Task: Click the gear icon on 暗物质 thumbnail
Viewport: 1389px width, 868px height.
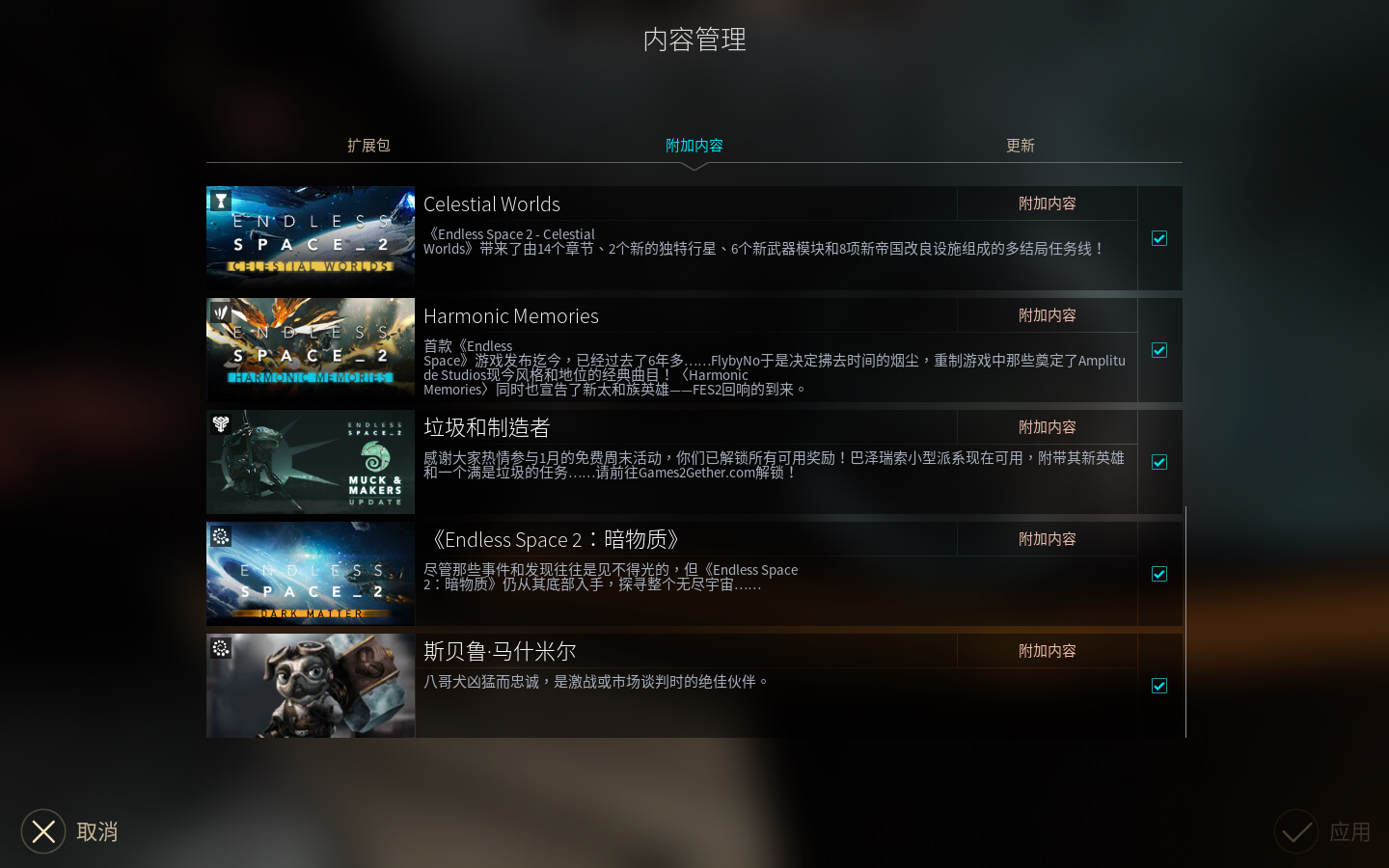Action: [x=221, y=536]
